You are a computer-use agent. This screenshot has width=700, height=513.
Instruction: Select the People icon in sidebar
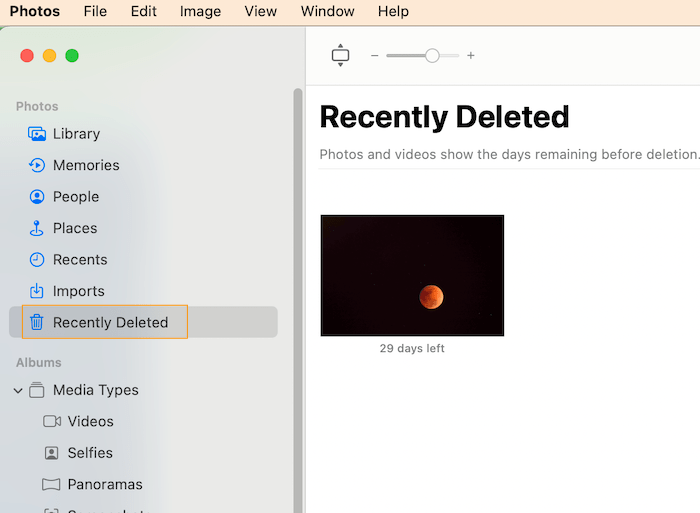(37, 197)
